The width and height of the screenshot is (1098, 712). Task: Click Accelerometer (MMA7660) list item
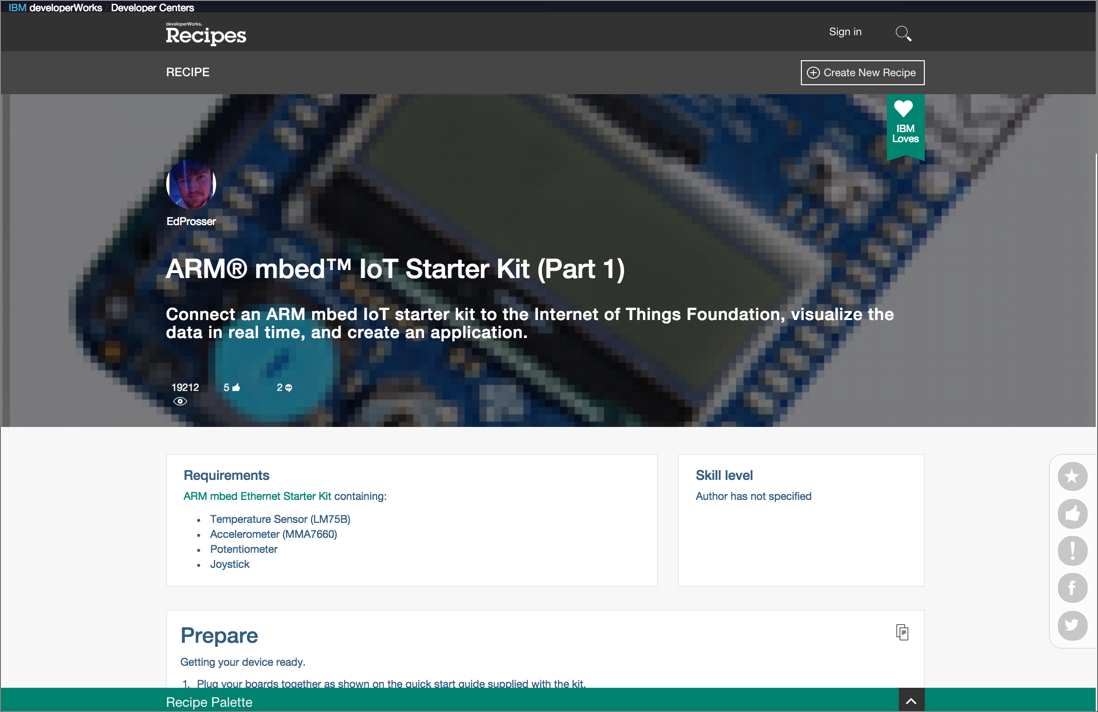tap(273, 534)
